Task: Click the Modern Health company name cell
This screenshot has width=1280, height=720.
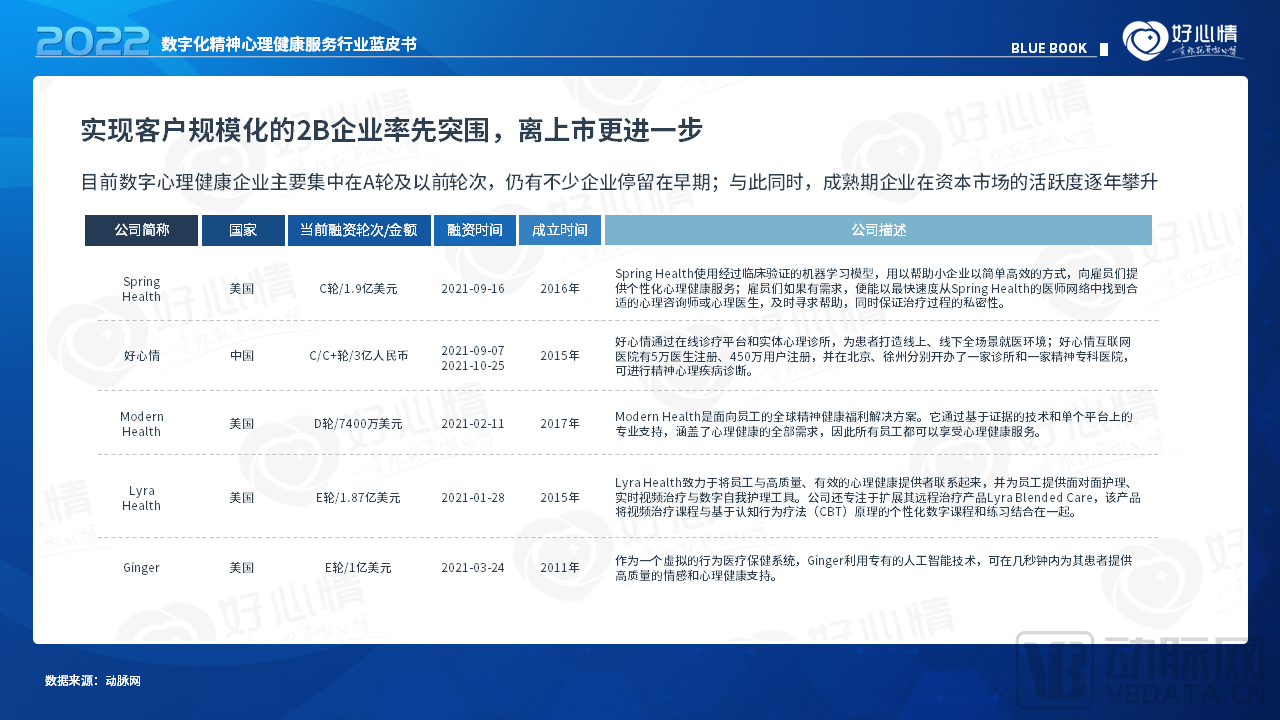Action: 141,424
